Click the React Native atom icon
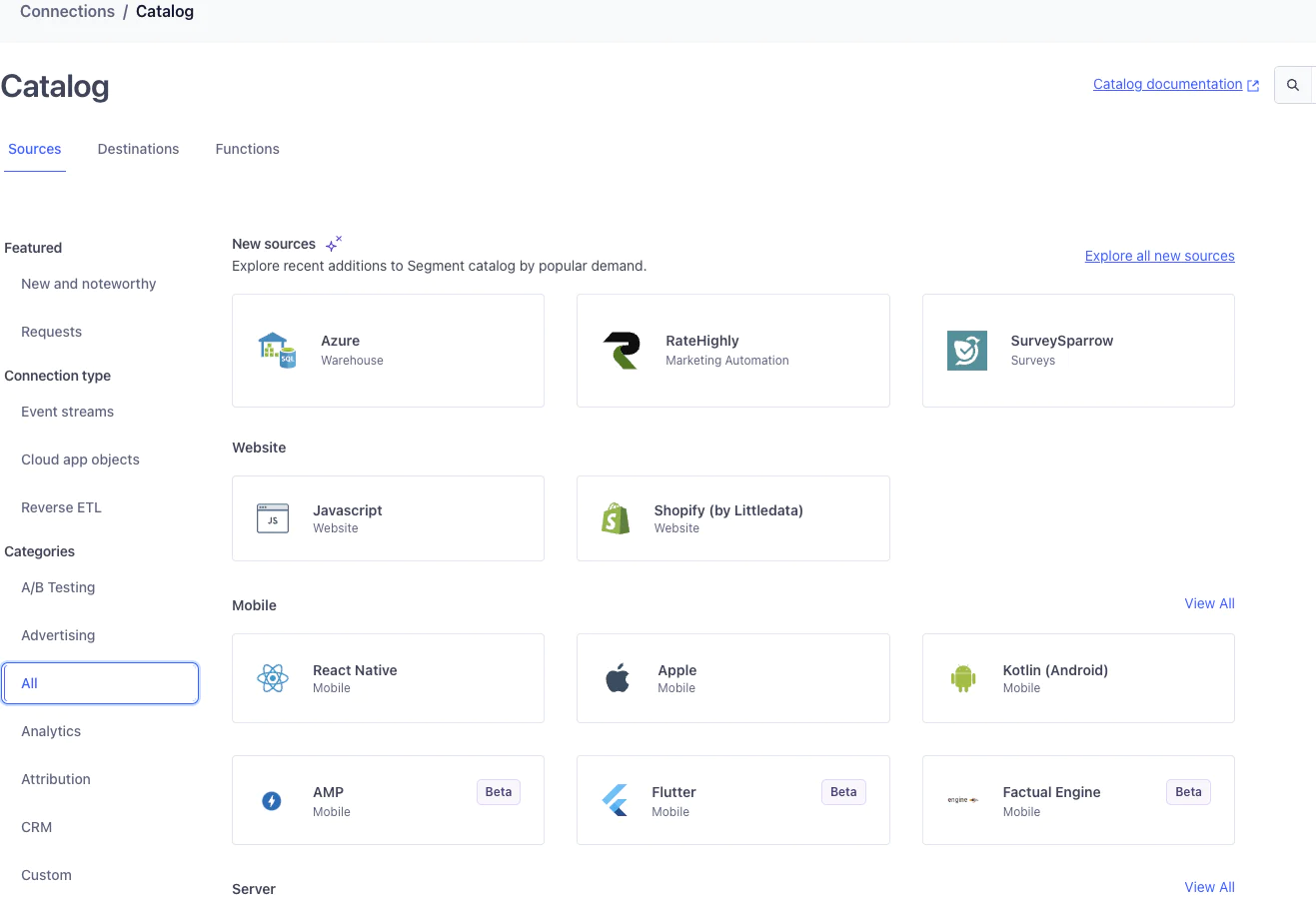 (272, 678)
